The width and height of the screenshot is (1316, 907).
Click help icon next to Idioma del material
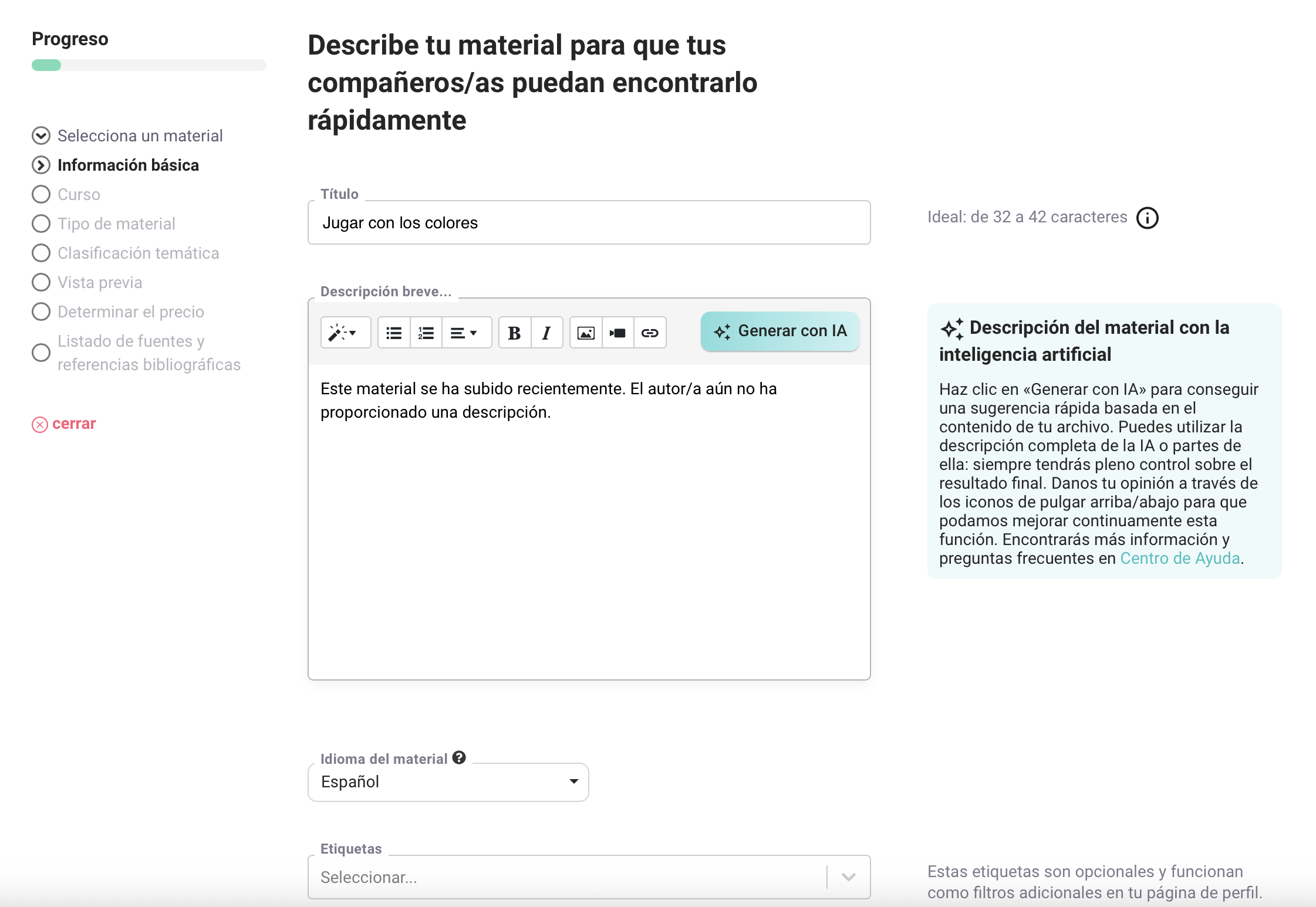tap(459, 758)
